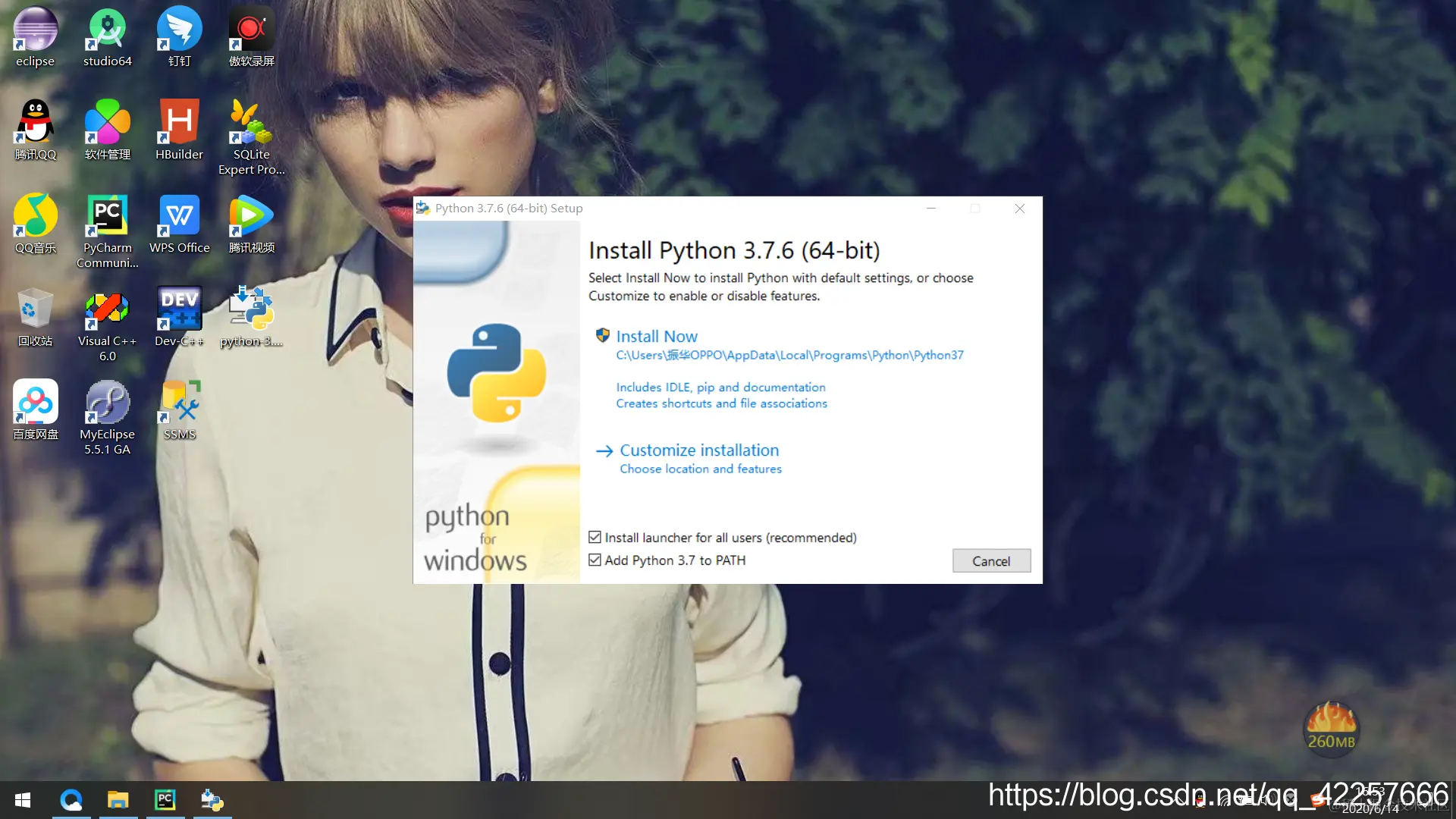Screen dimensions: 1456x819
Task: Open MyEclipse 5.5.1 GA icon
Action: [107, 403]
